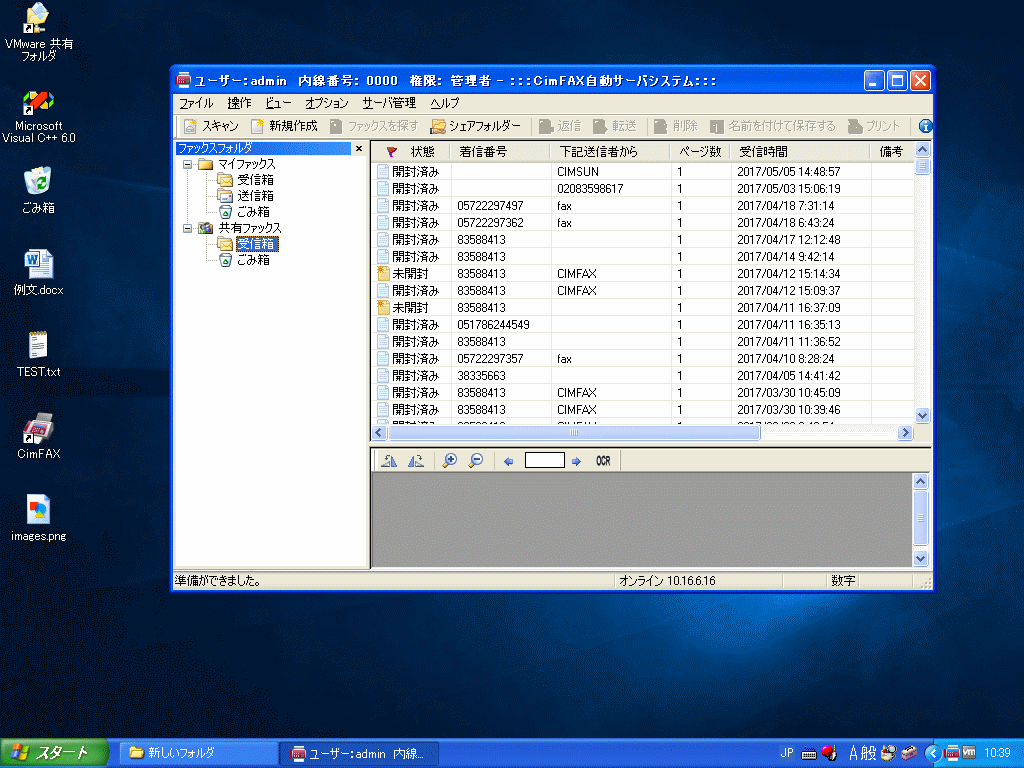Screen dimensions: 1024x768
Task: Open the ファイル menu
Action: tap(196, 103)
